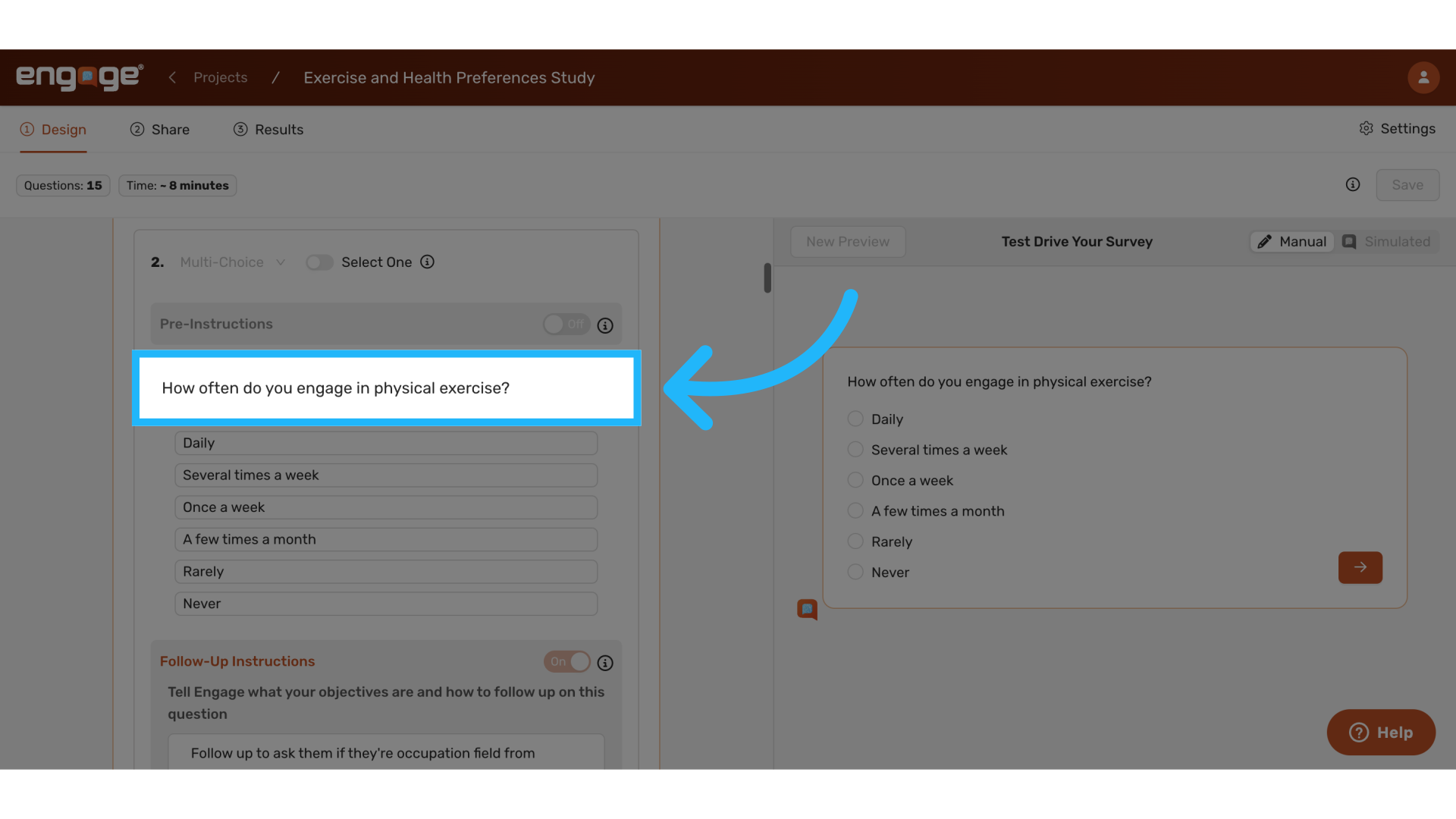Click the back chevron beside Projects
1456x819 pixels.
(x=172, y=77)
